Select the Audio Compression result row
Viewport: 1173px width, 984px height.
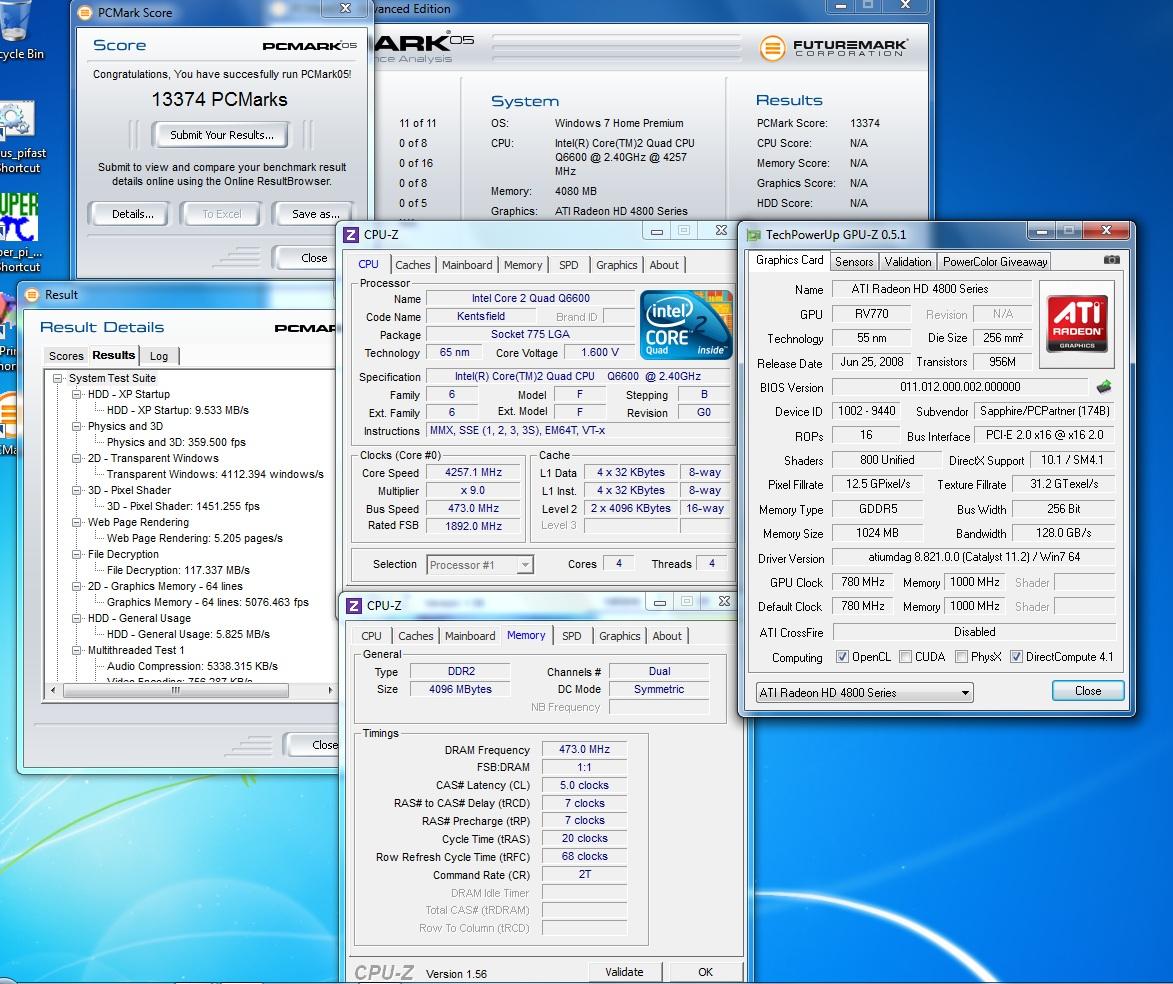point(192,666)
